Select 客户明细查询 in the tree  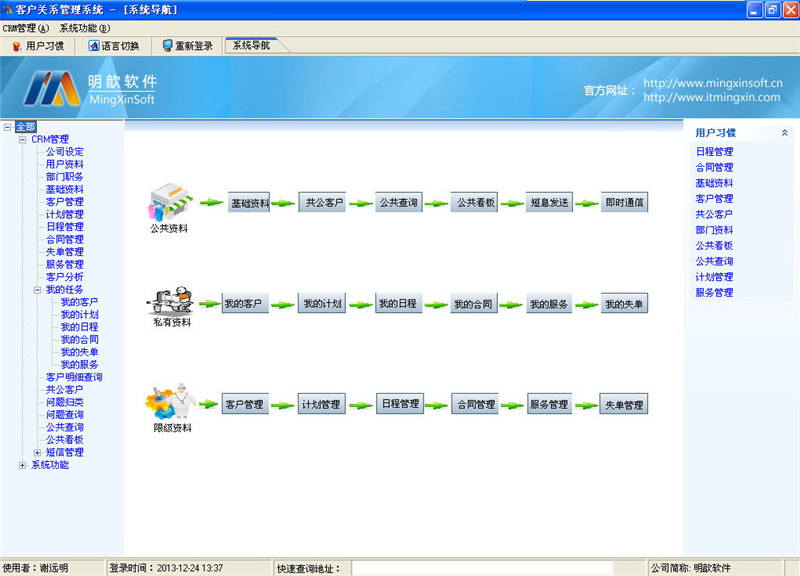74,377
